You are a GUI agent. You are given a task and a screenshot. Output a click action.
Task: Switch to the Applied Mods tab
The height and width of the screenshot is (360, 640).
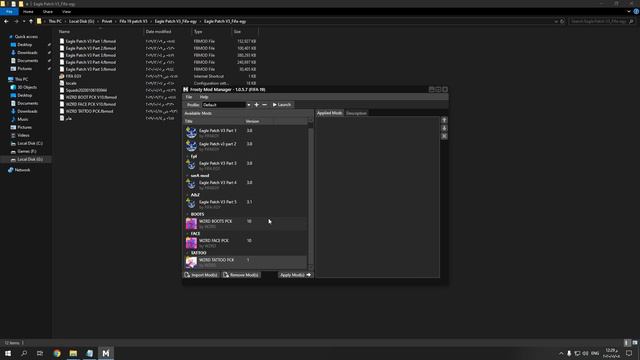tap(329, 113)
